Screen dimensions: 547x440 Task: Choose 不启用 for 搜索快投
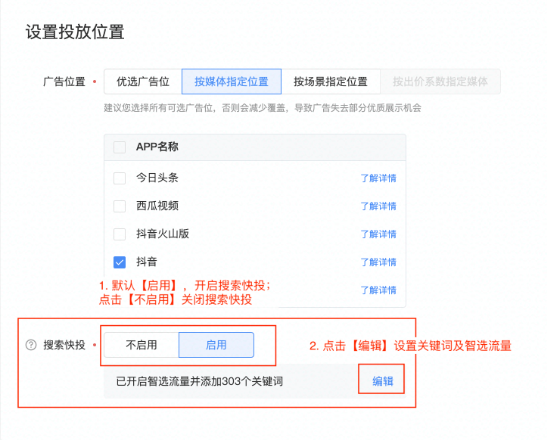pos(141,345)
